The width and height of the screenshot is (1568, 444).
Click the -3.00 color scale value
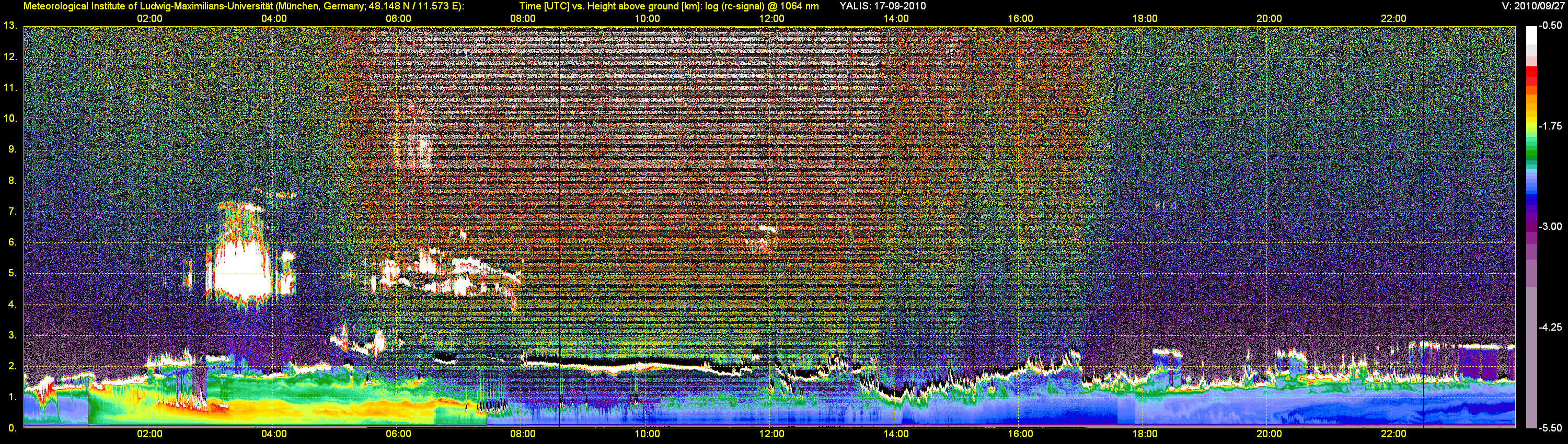pos(1550,227)
